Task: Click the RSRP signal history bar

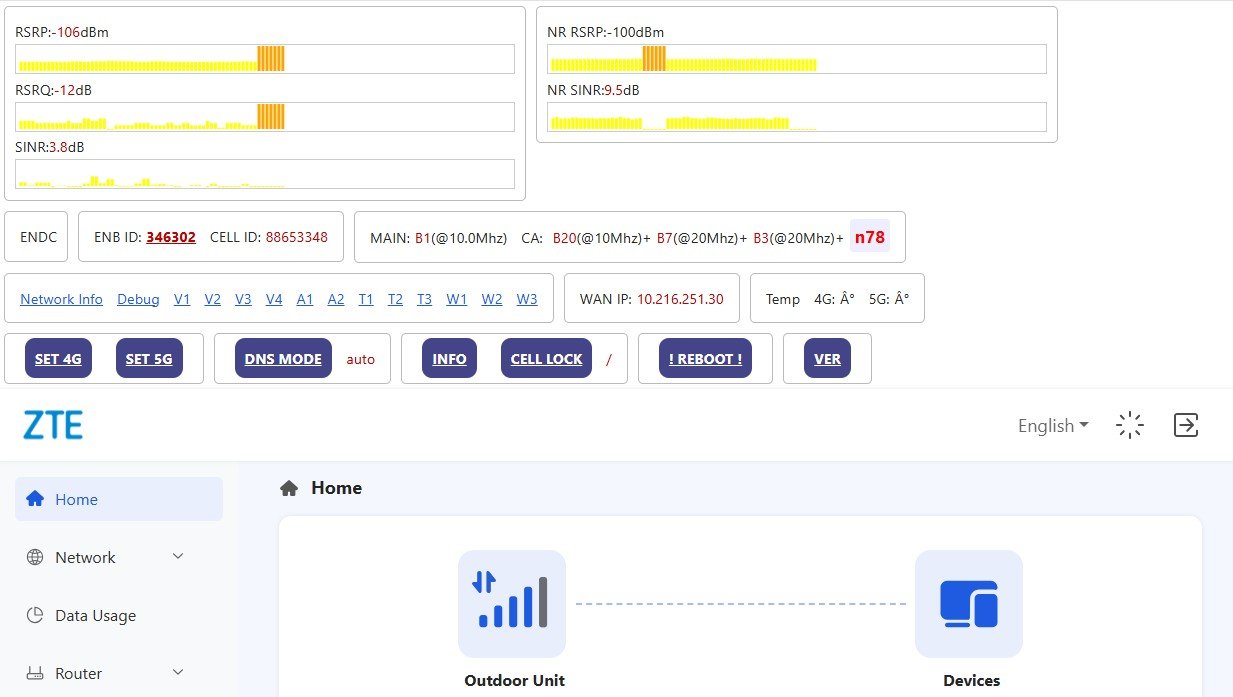Action: (x=265, y=59)
